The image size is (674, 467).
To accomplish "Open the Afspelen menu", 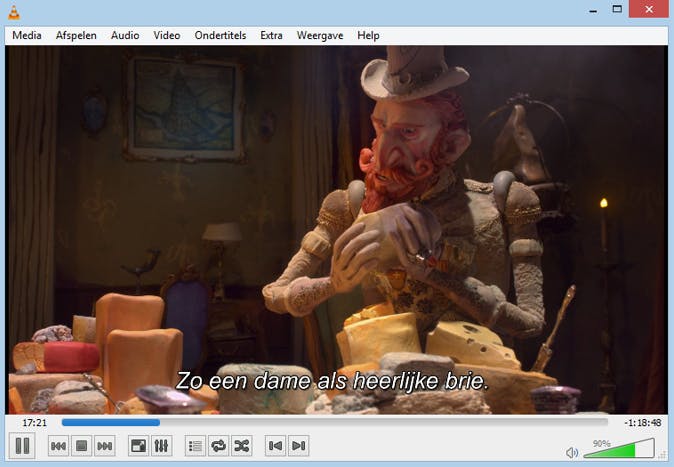I will tap(76, 35).
